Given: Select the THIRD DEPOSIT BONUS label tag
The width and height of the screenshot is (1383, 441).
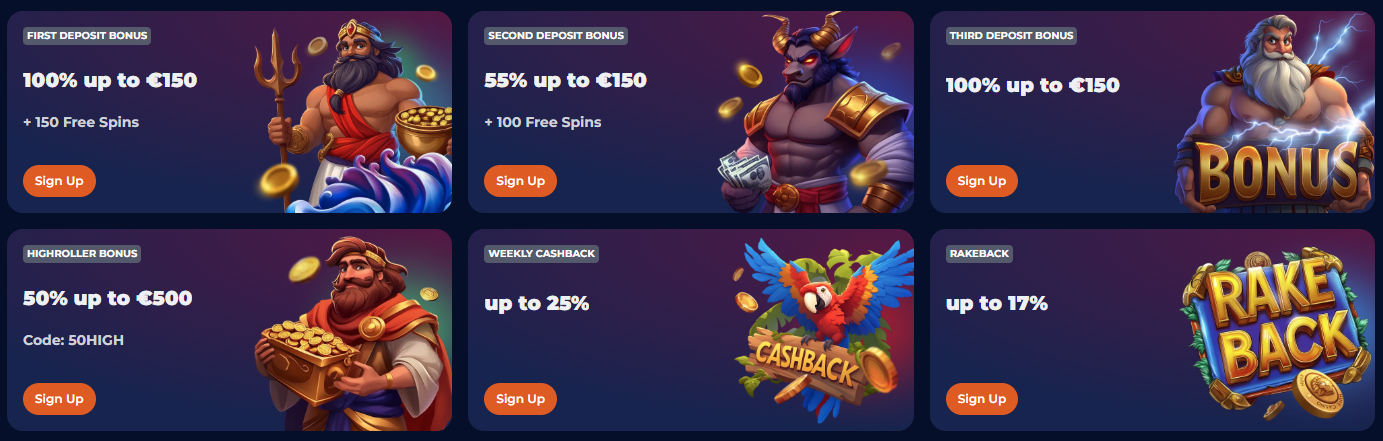Looking at the screenshot, I should pos(1011,36).
